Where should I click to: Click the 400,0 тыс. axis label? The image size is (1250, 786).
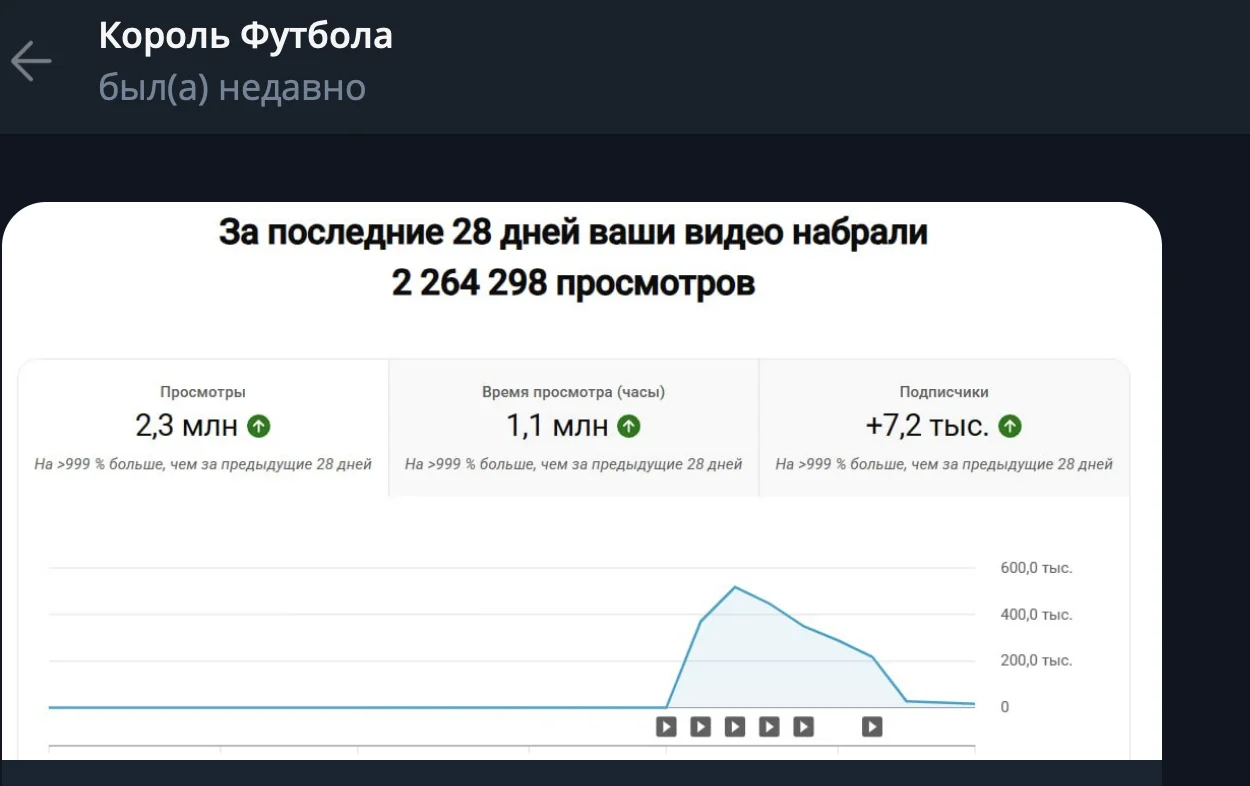(1036, 614)
